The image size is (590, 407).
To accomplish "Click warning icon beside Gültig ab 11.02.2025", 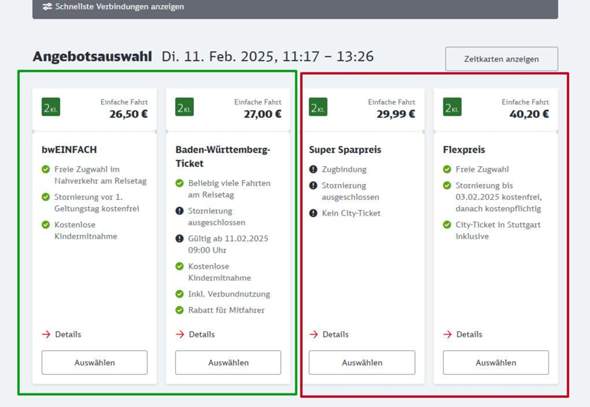I will pos(179,238).
